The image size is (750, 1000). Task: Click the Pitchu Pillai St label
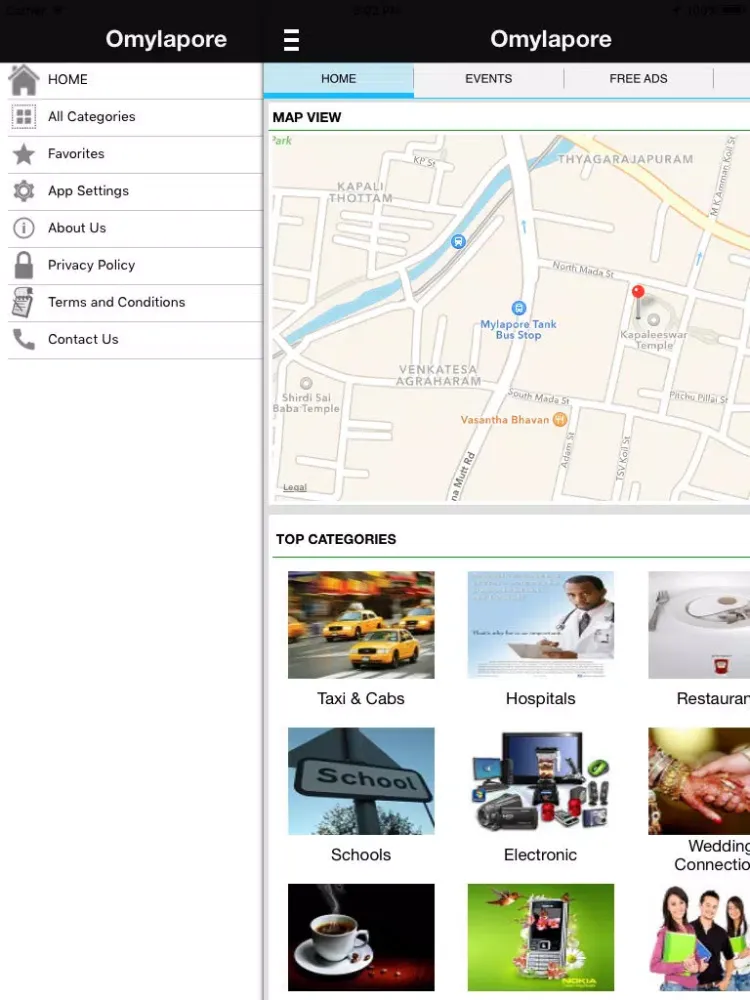click(698, 397)
